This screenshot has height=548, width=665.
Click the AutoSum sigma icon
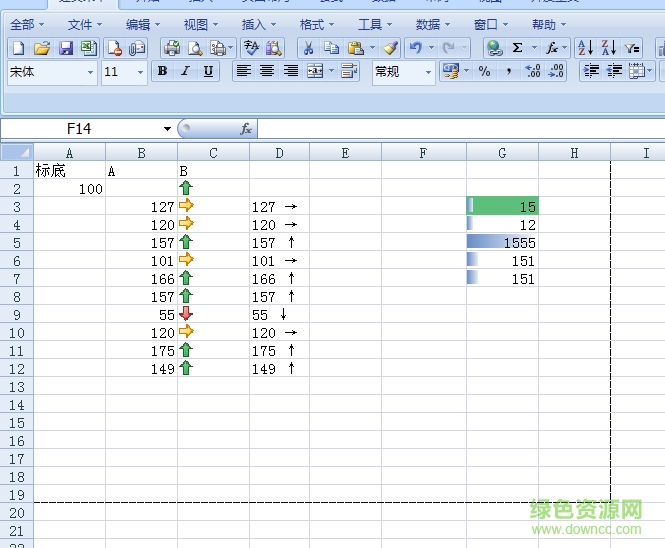pyautogui.click(x=517, y=47)
